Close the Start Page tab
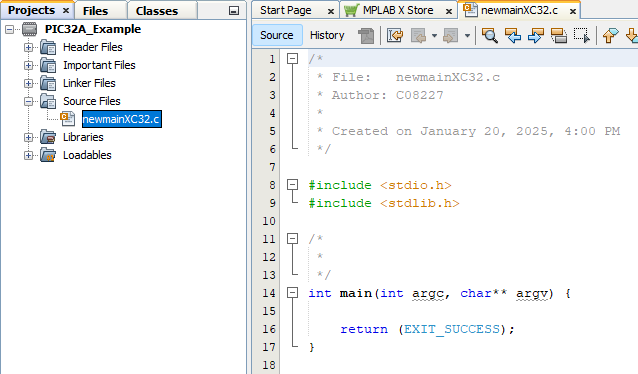The image size is (638, 374). point(331,11)
